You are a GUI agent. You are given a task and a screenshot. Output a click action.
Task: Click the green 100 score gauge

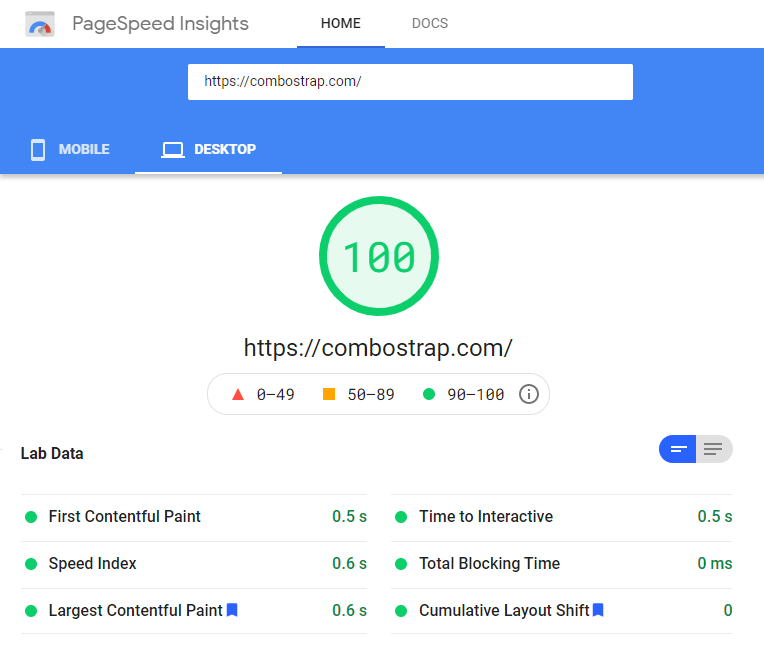[378, 257]
